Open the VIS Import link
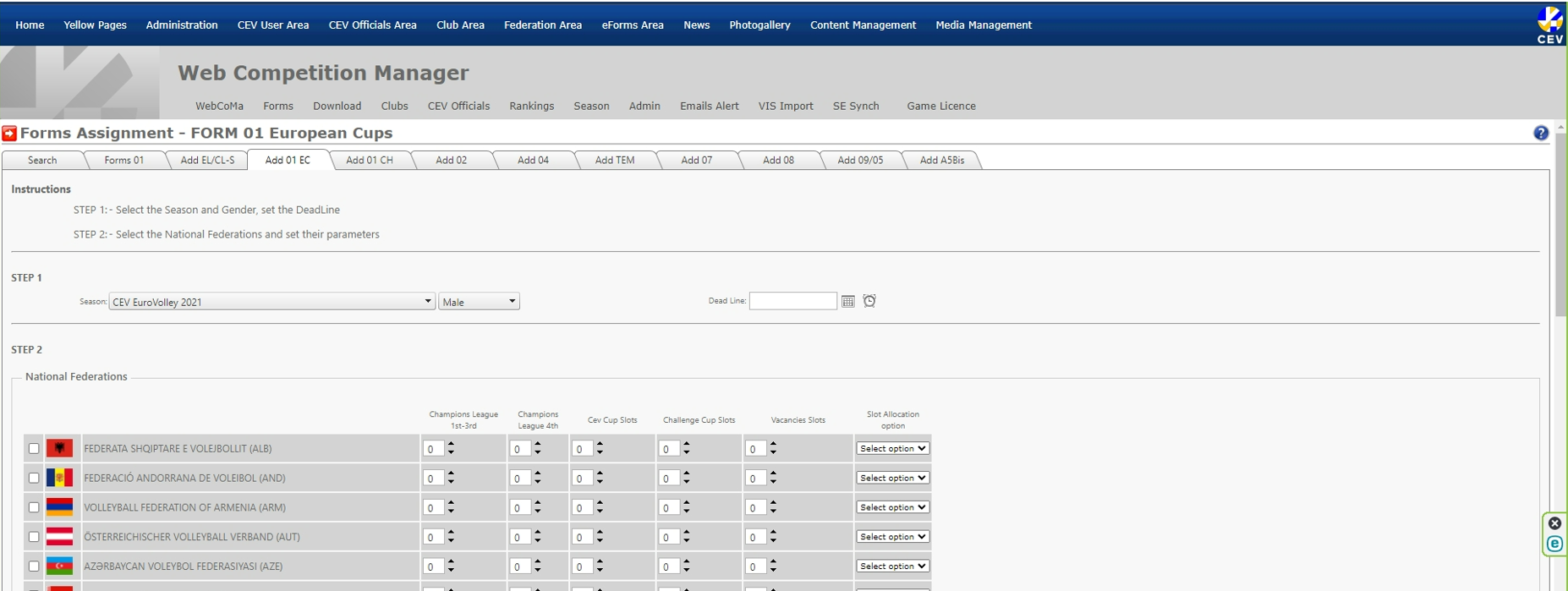Image resolution: width=1568 pixels, height=591 pixels. coord(786,106)
